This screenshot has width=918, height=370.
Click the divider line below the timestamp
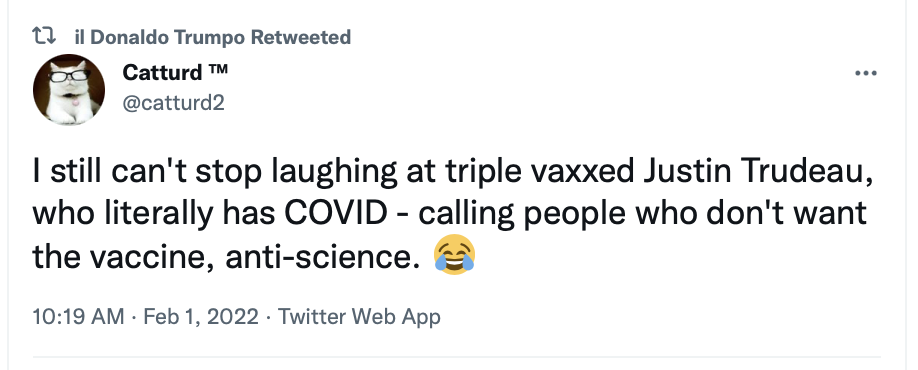(457, 356)
